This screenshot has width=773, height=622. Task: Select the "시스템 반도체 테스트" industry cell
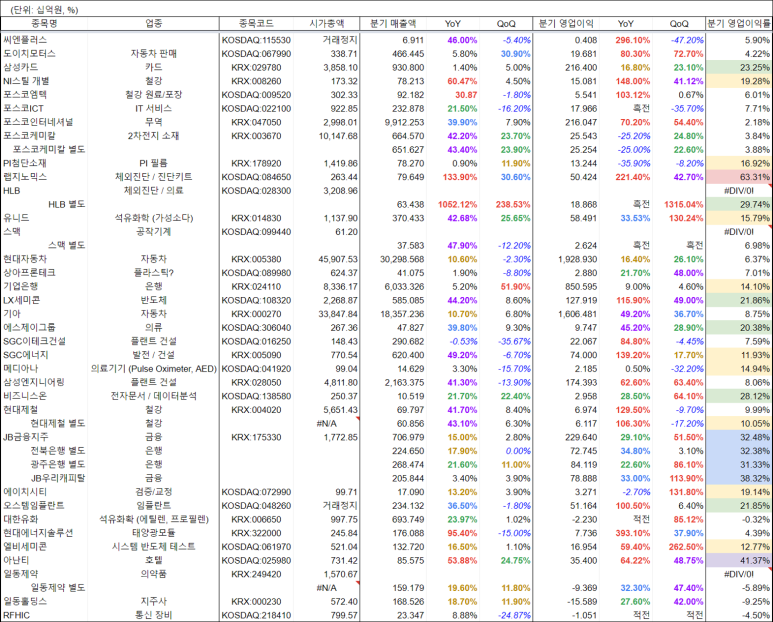[x=153, y=547]
